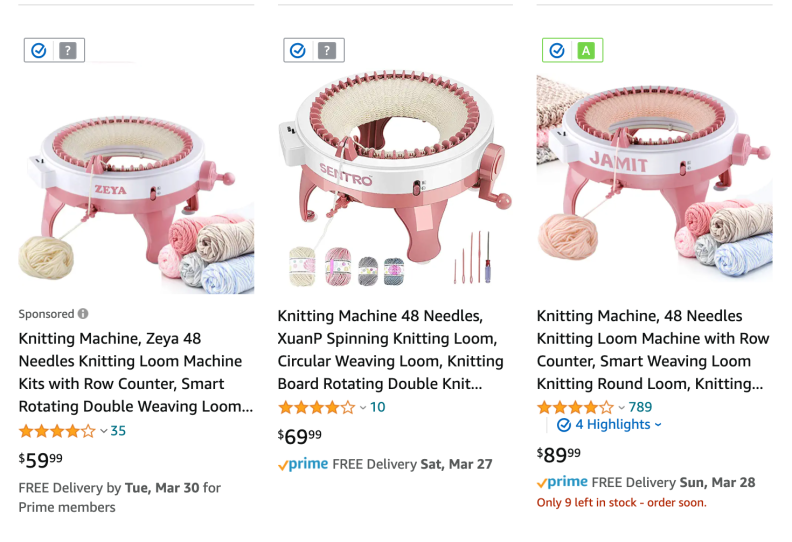The image size is (792, 542).
Task: Open the Zeya 48 Needles product title
Action: click(136, 372)
